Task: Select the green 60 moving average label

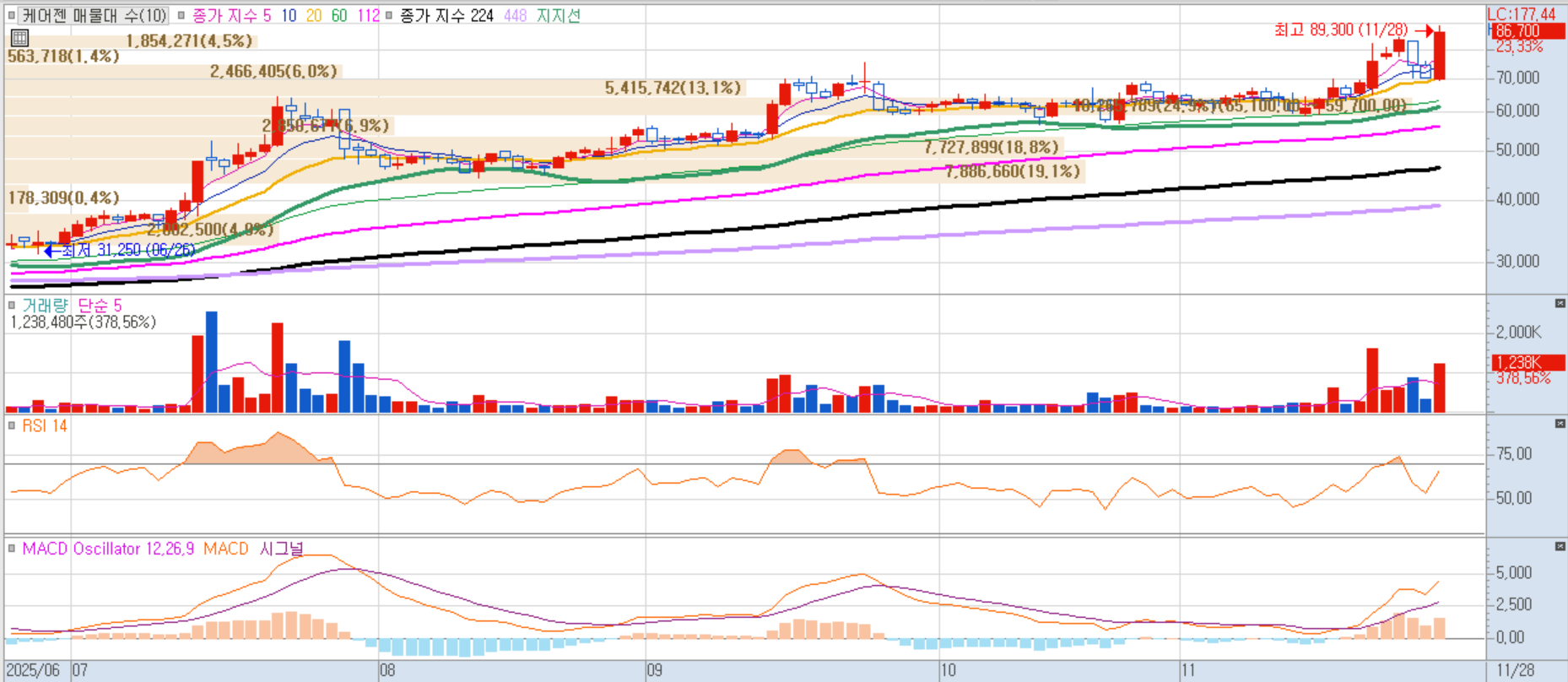Action: pyautogui.click(x=339, y=15)
